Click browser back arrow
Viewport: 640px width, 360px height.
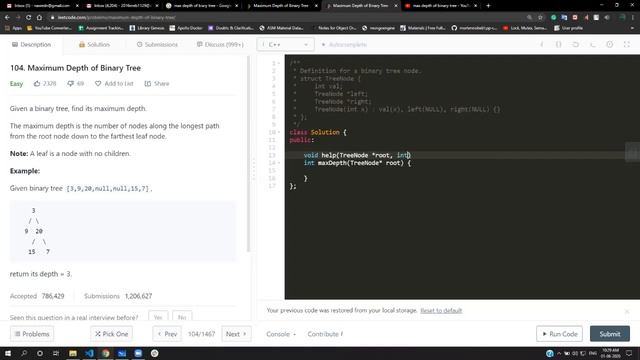pyautogui.click(x=7, y=18)
